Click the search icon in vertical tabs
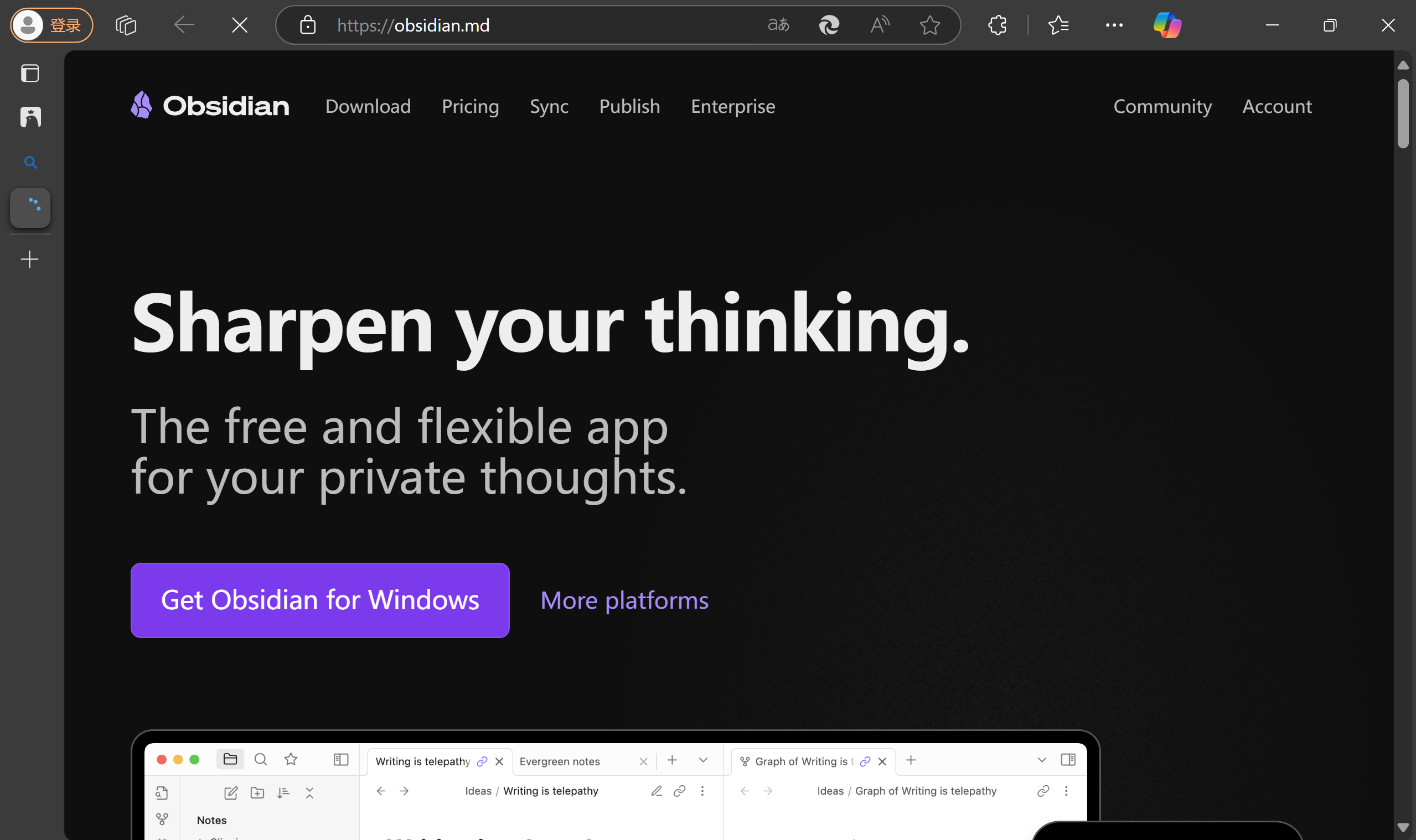The image size is (1416, 840). point(30,163)
